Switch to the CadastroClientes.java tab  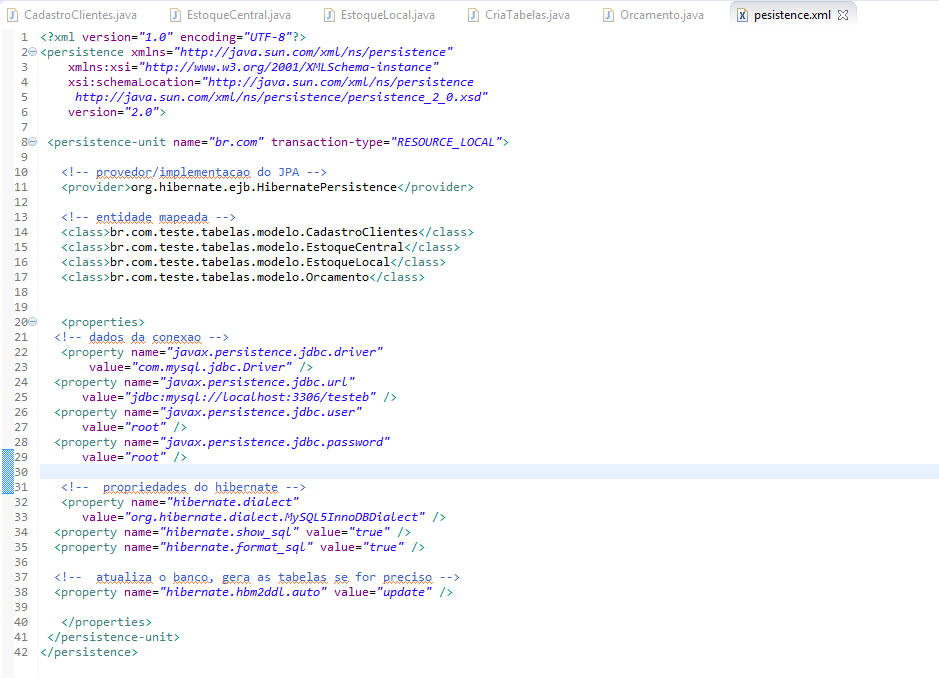click(73, 15)
